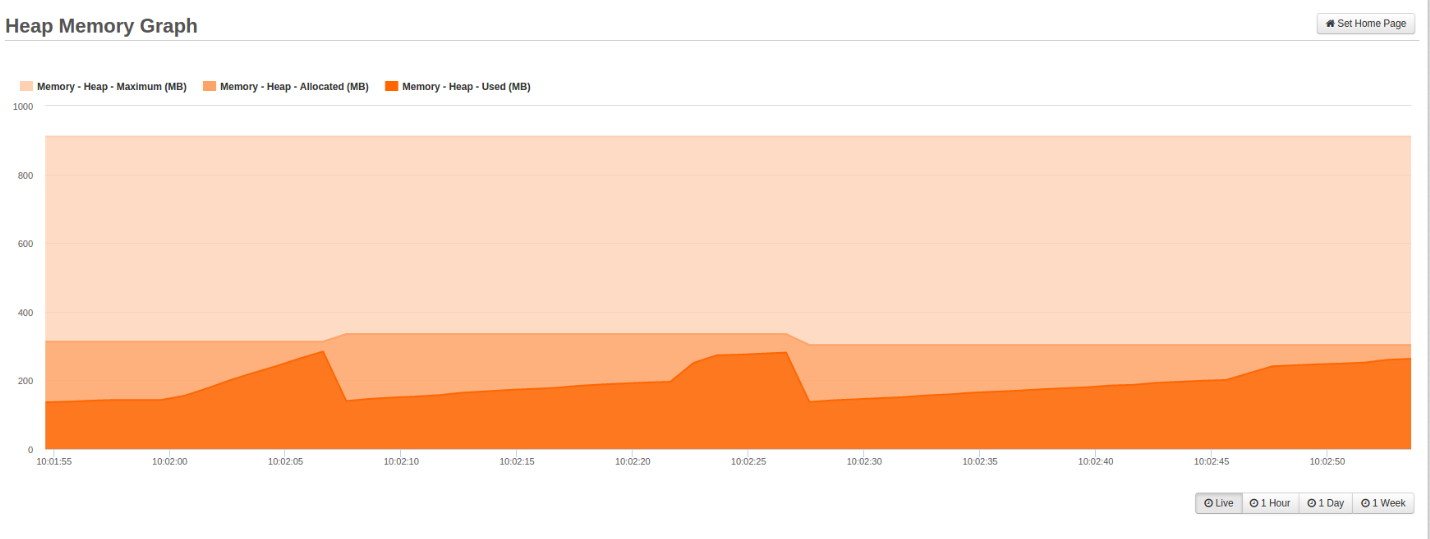
Task: Show the last 1 Hour of data
Action: pyautogui.click(x=1270, y=503)
